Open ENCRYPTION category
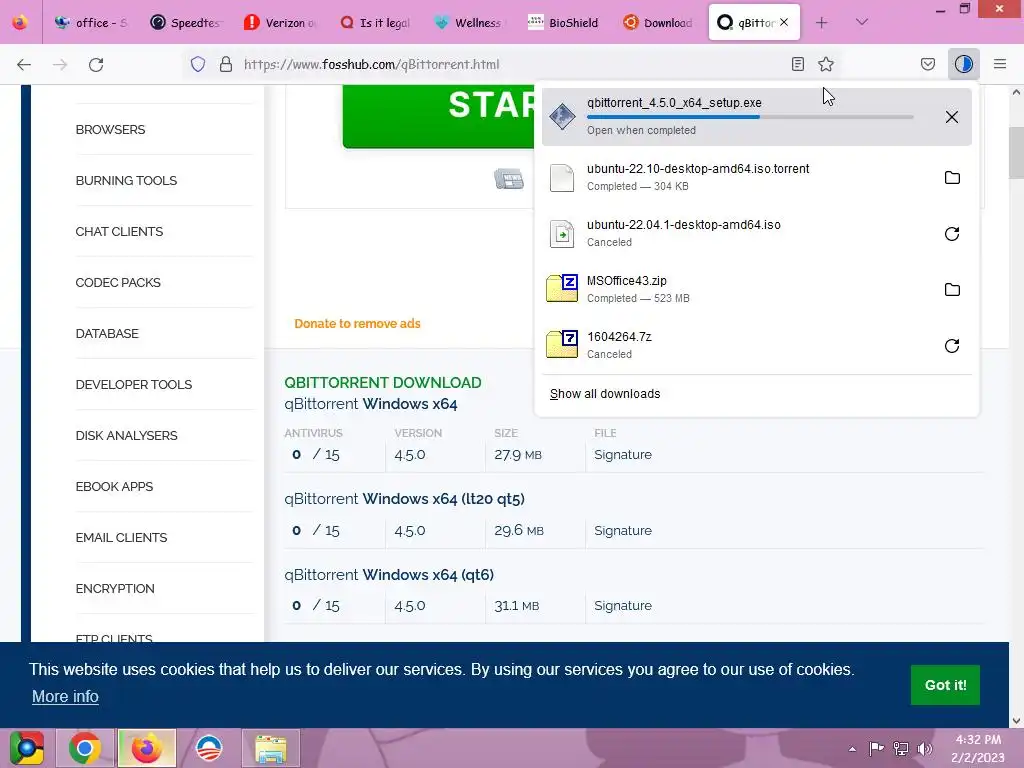Screen dimensions: 1024x768 115,588
